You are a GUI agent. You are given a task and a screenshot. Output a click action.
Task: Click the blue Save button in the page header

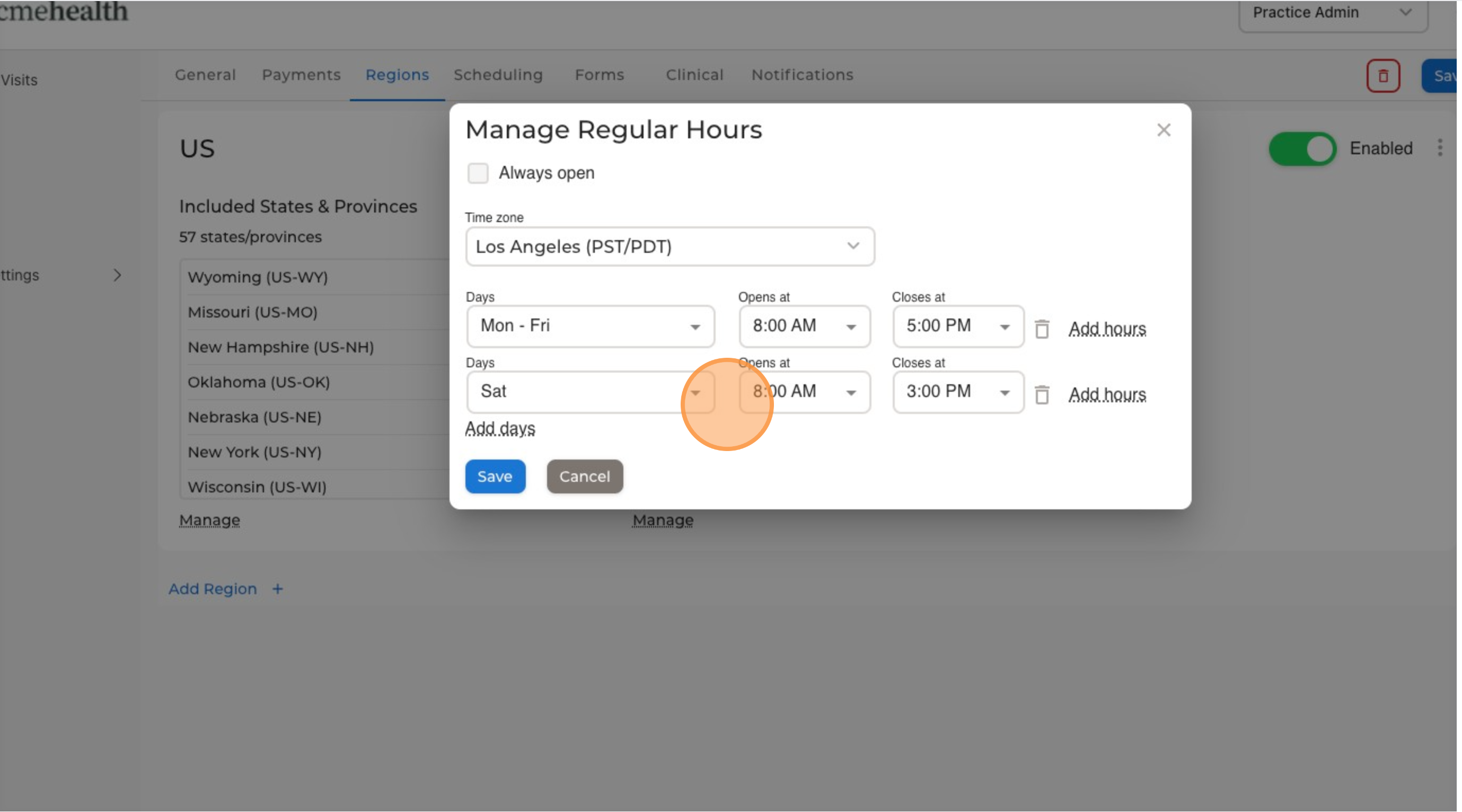[1440, 75]
